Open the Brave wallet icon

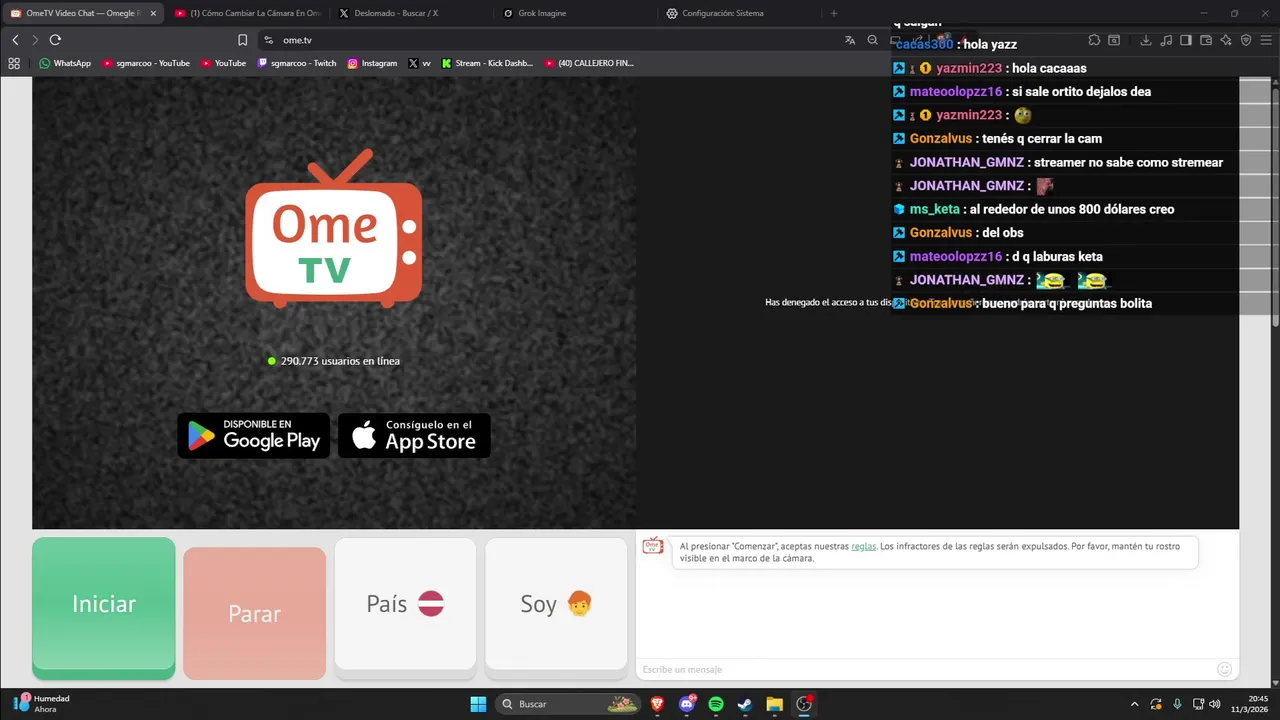[x=1206, y=40]
